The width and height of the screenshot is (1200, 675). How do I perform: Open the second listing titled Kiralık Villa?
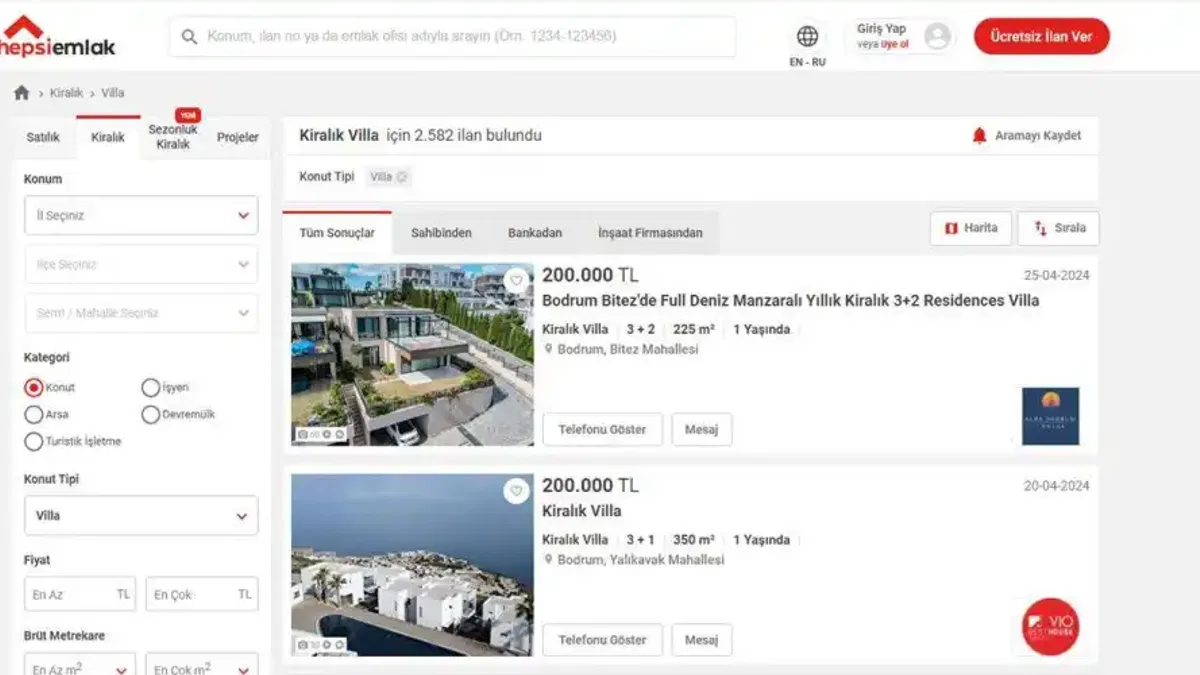[582, 511]
